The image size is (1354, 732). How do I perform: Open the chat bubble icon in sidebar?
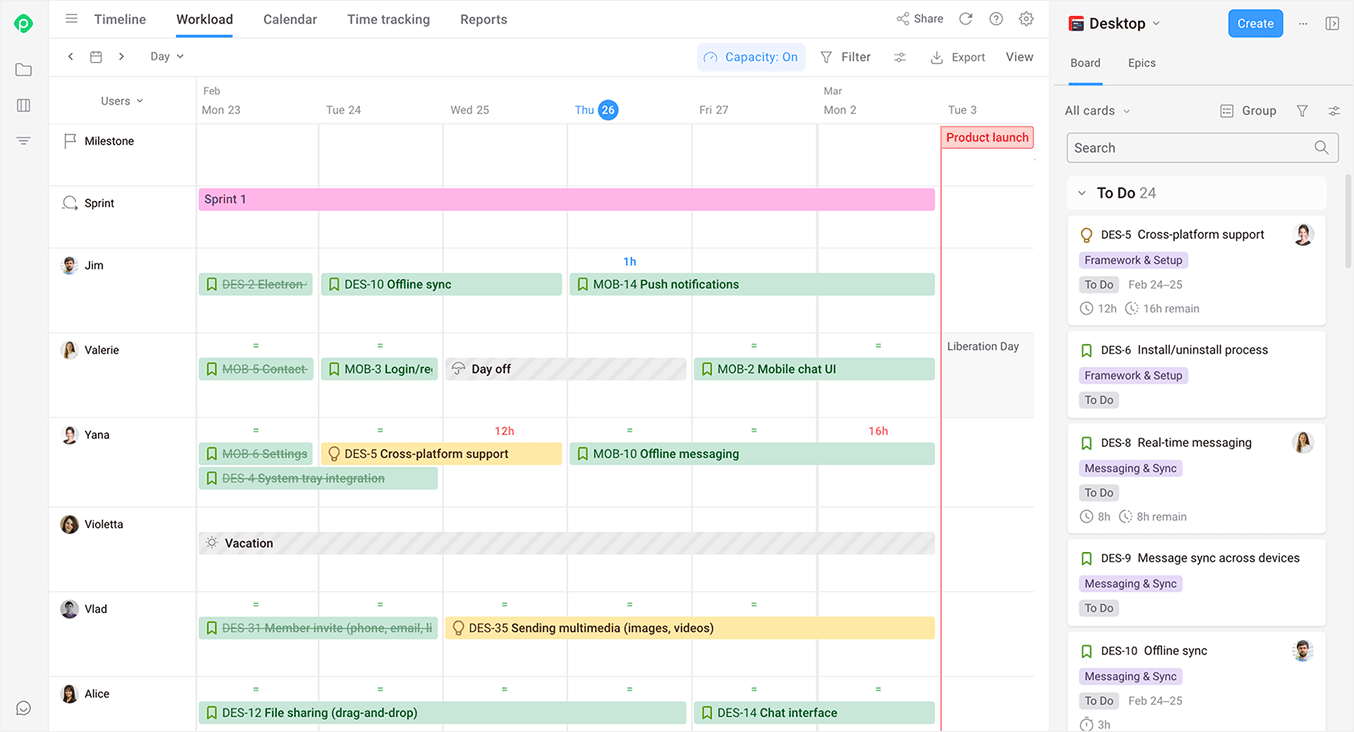pos(24,708)
